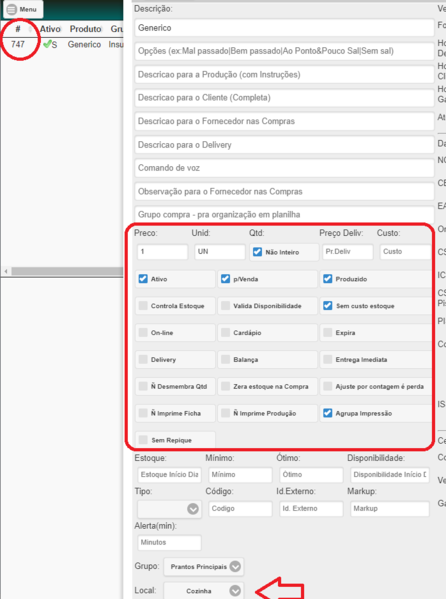Focus the Id. Externo input field

pos(311,509)
